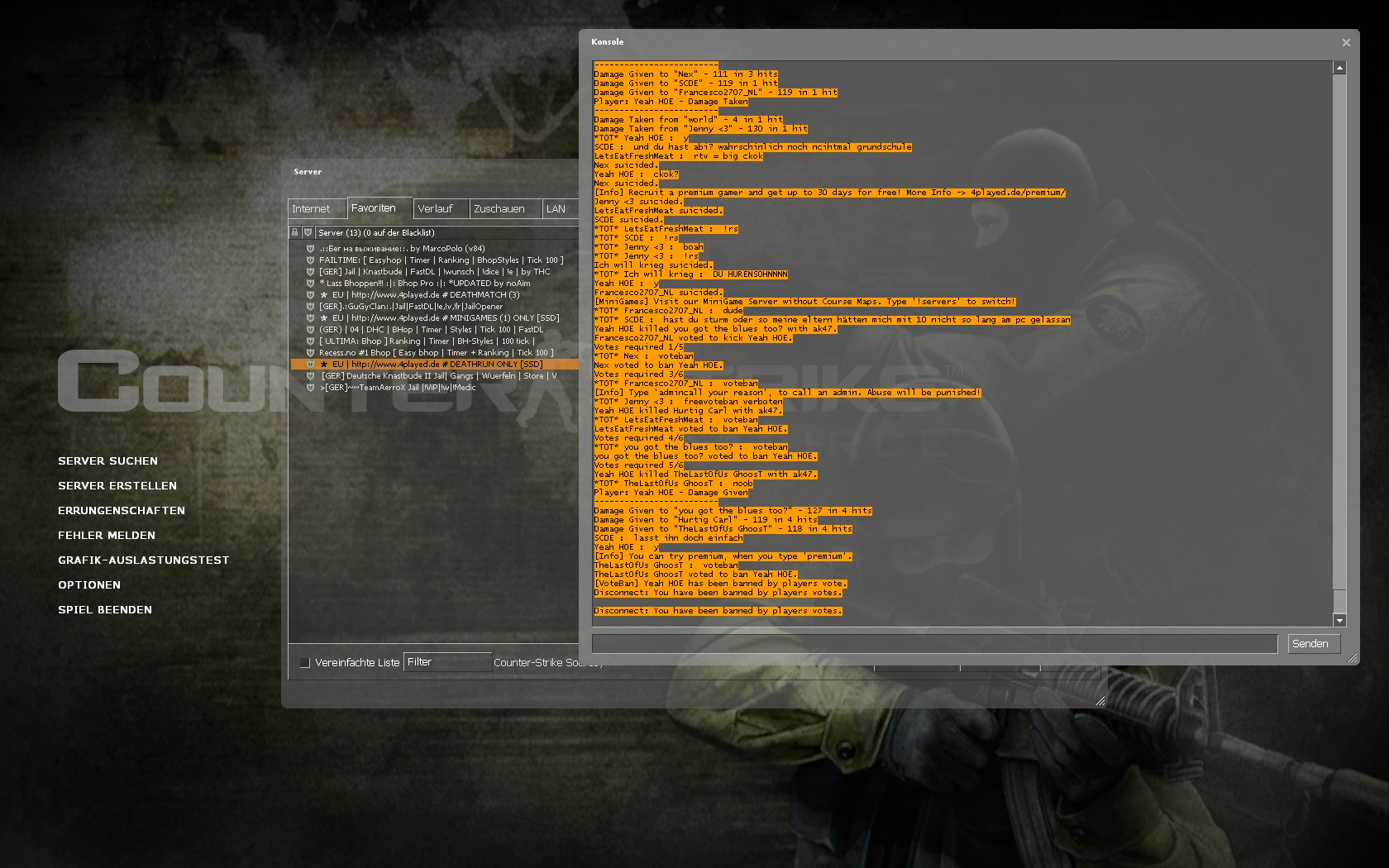Click the 'Recruit a premium gamer' info line
The image size is (1389, 868).
click(x=830, y=193)
